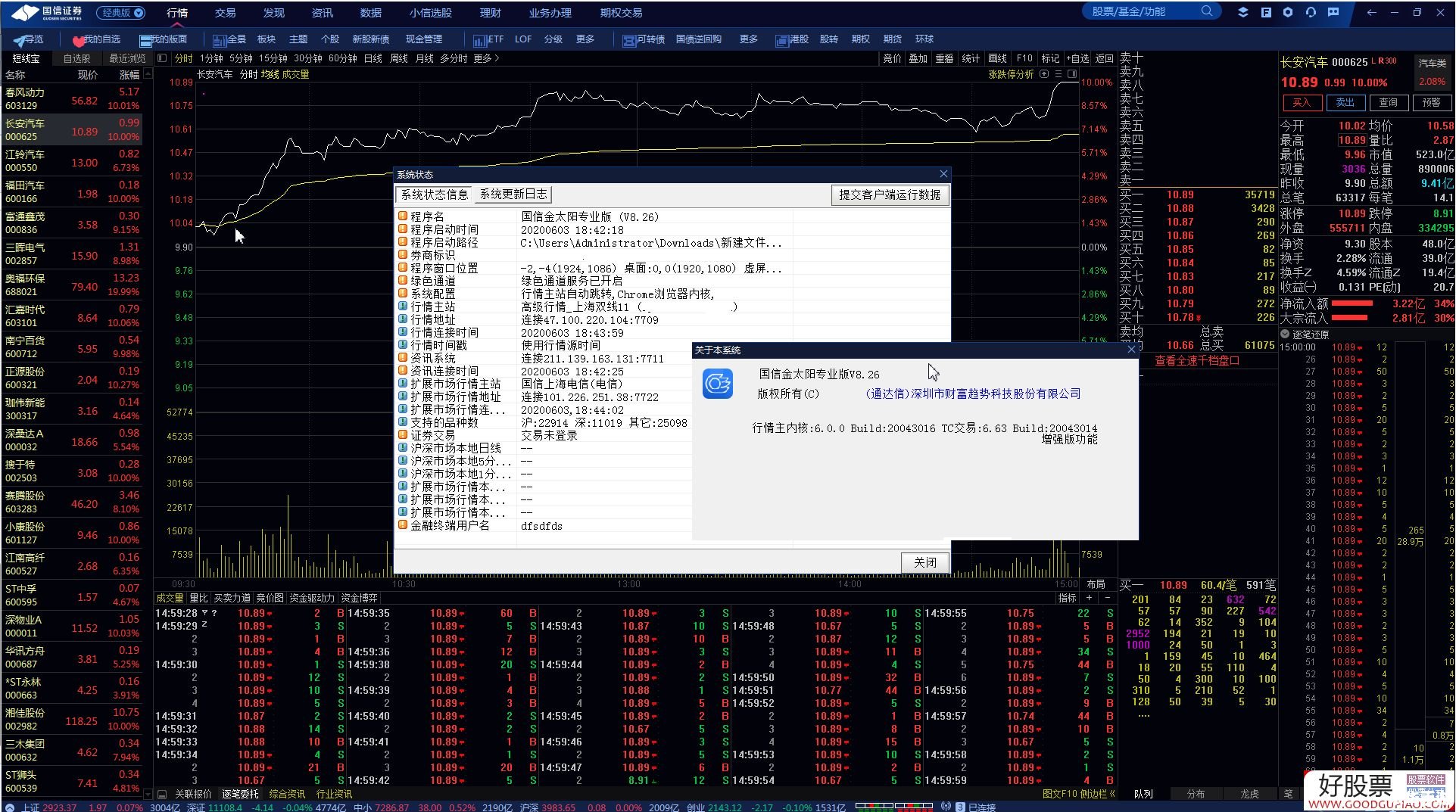The image size is (1456, 812).
Task: Click the plus button next to 指标
Action: 1090,598
